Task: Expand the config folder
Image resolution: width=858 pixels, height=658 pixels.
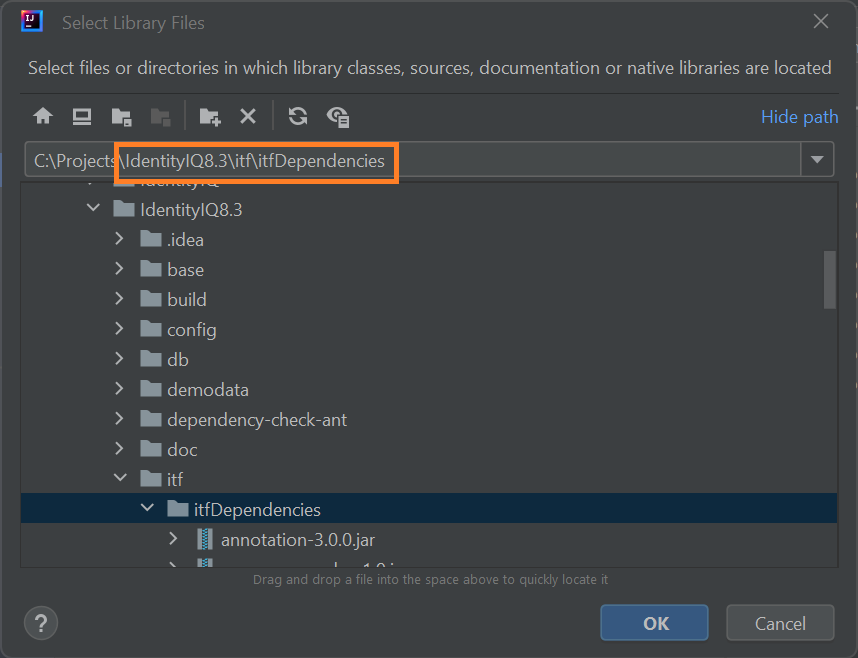Action: (x=119, y=329)
